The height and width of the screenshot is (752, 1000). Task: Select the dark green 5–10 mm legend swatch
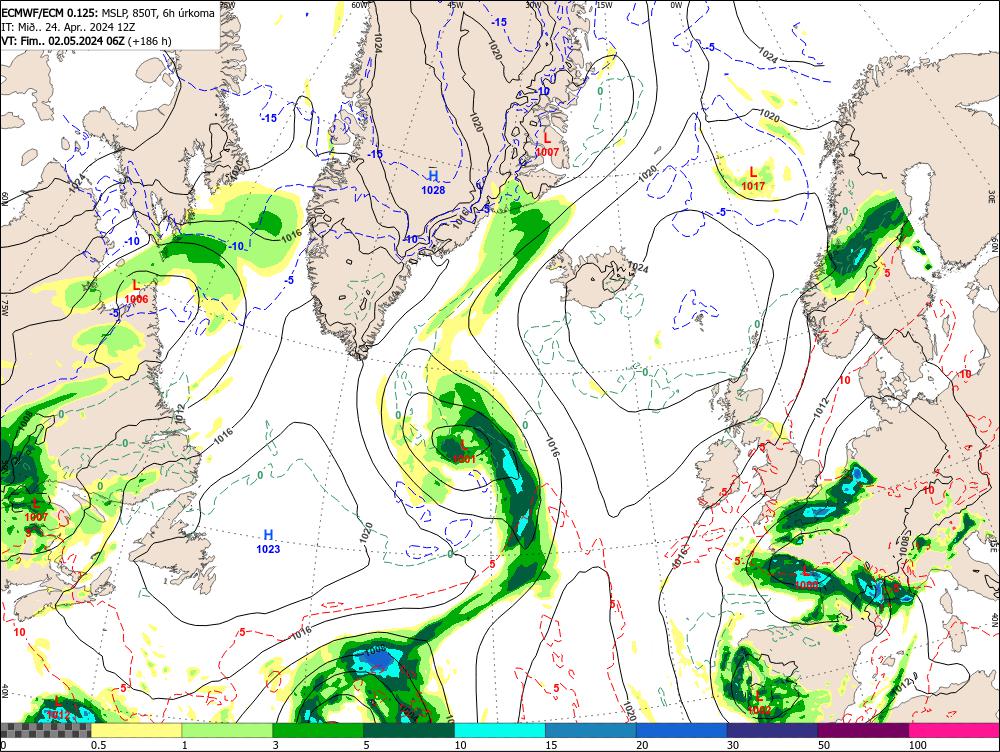tap(409, 730)
